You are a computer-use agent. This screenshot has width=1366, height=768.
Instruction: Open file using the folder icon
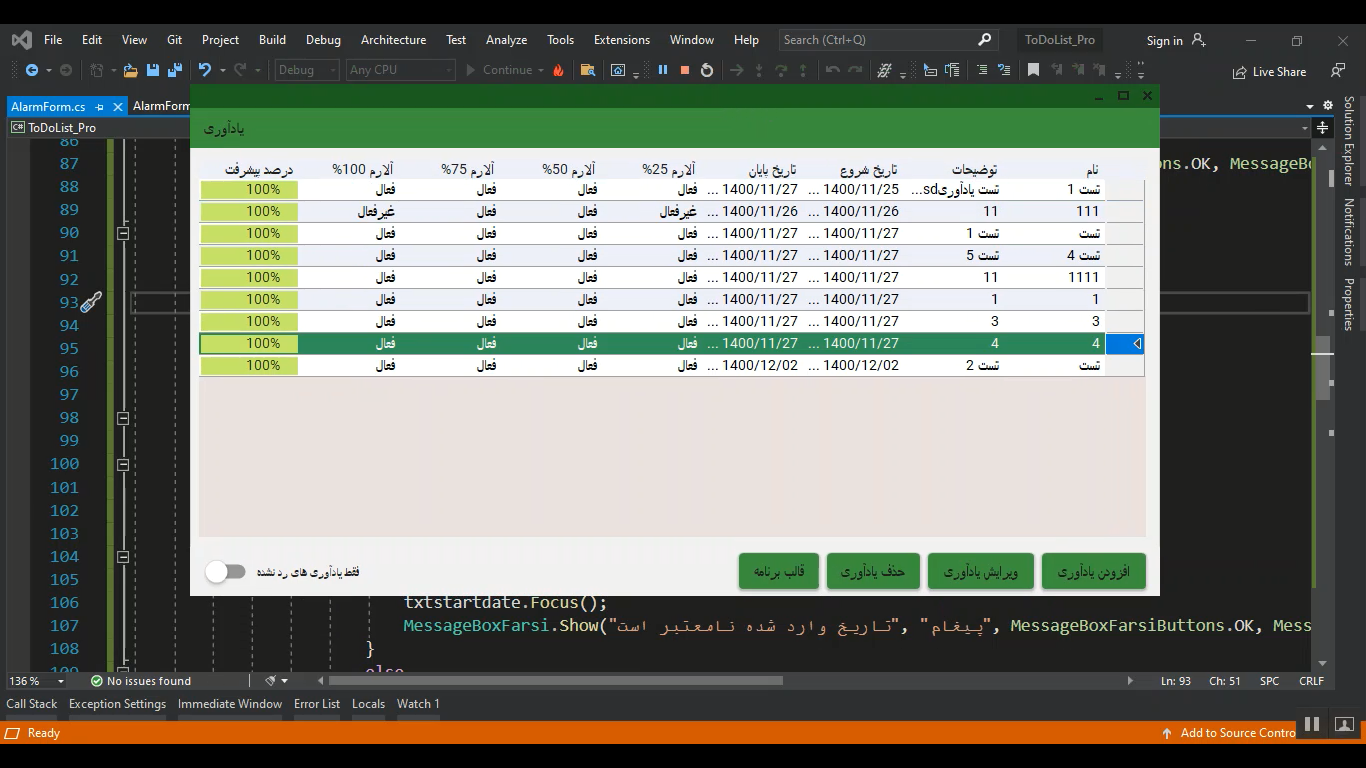130,70
